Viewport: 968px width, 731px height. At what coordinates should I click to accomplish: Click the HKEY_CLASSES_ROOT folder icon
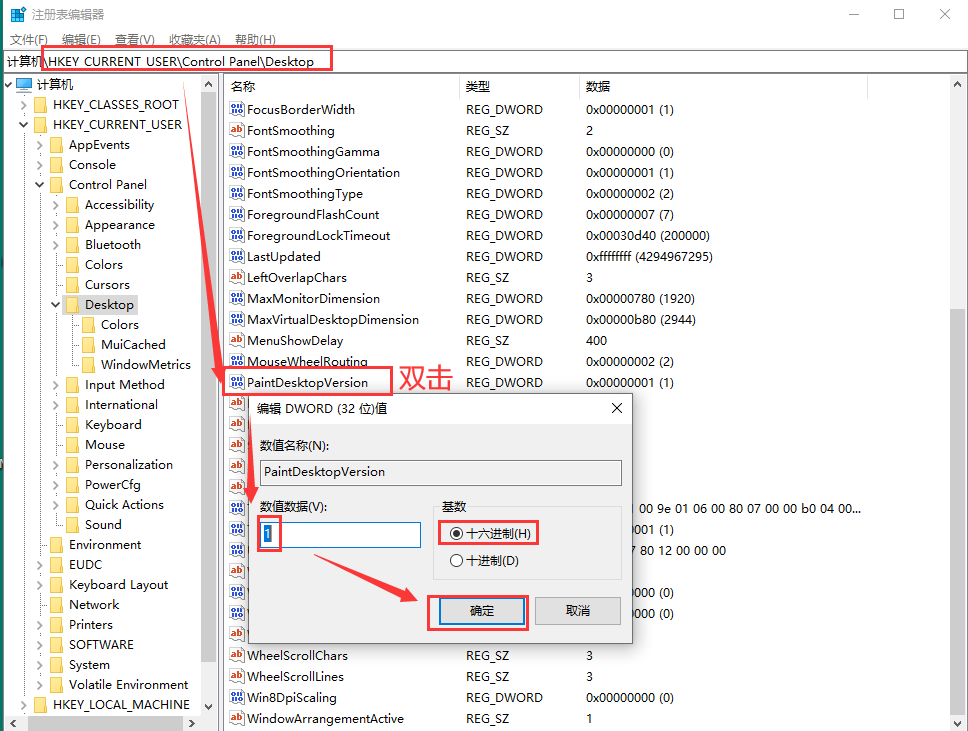[40, 104]
